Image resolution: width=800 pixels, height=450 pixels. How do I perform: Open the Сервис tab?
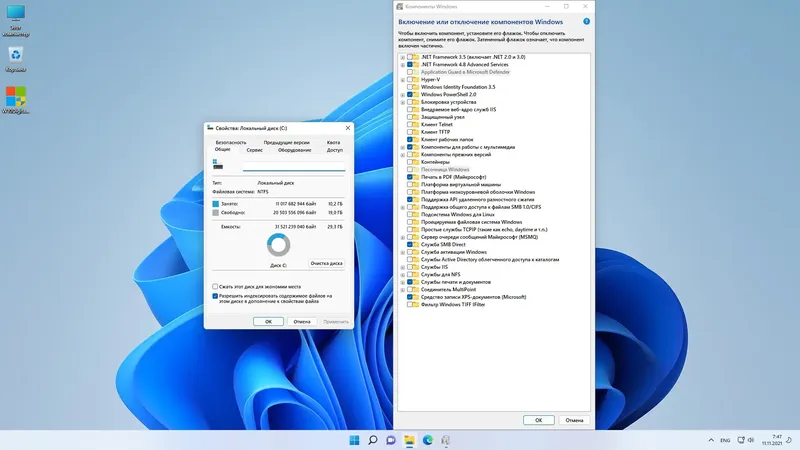pos(255,150)
